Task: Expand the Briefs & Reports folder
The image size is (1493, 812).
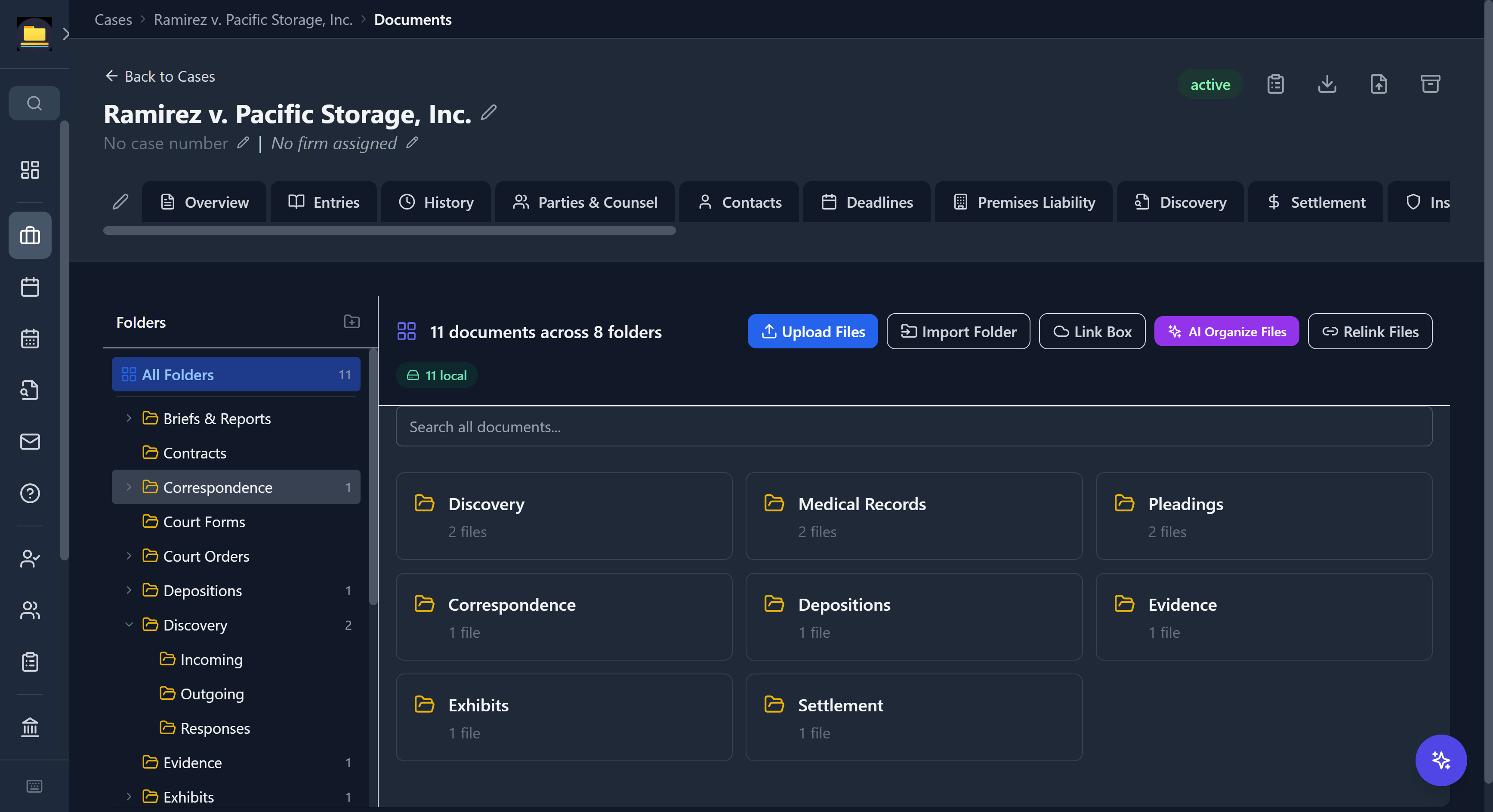Action: [x=129, y=418]
